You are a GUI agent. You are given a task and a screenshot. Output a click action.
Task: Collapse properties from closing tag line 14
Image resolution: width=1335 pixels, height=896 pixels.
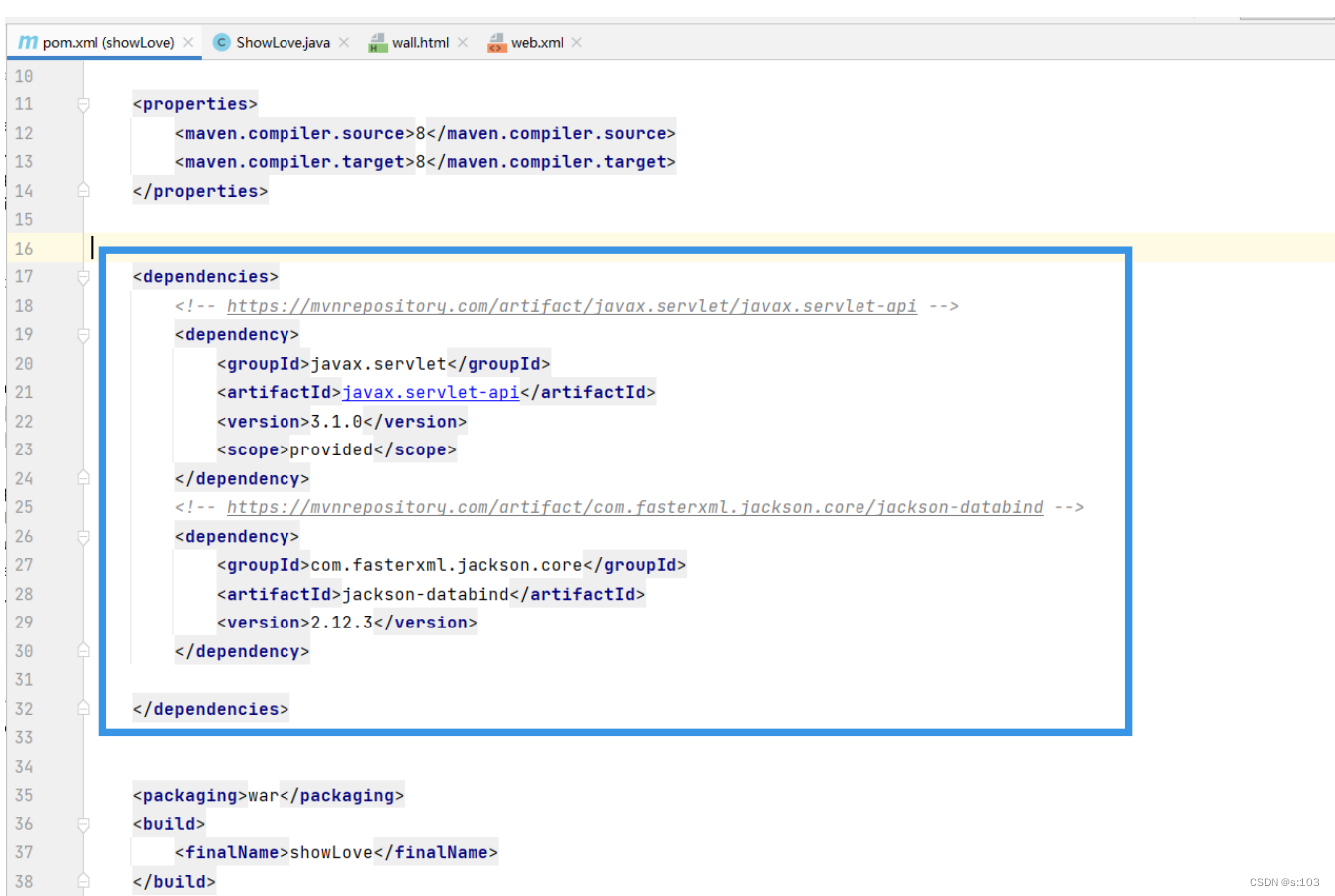point(84,190)
